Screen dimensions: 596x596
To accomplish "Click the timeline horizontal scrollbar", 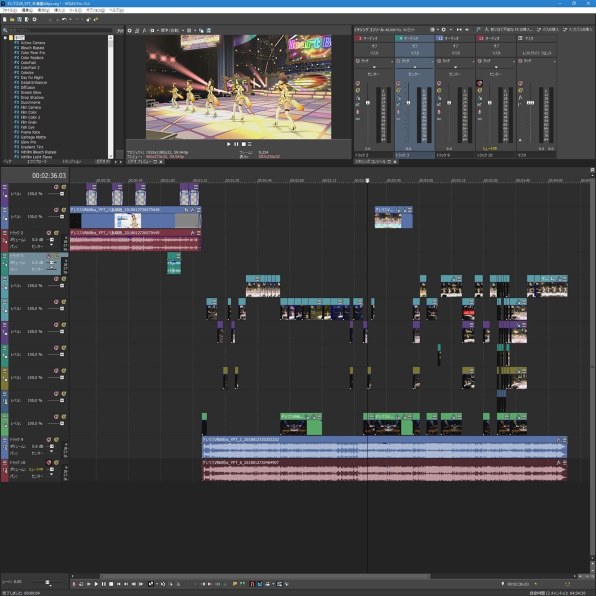I will point(265,576).
